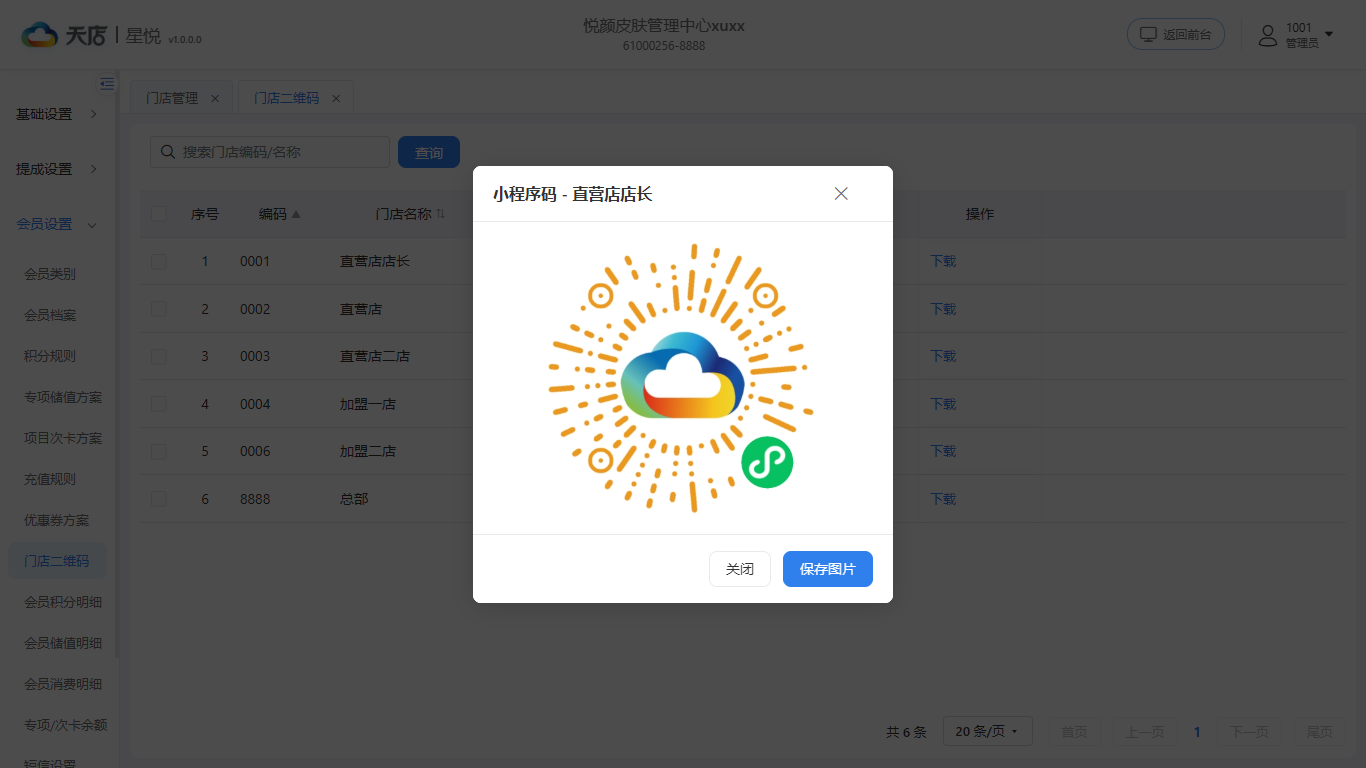1366x768 pixels.
Task: Click the 关闭 button in the dialog
Action: point(740,569)
